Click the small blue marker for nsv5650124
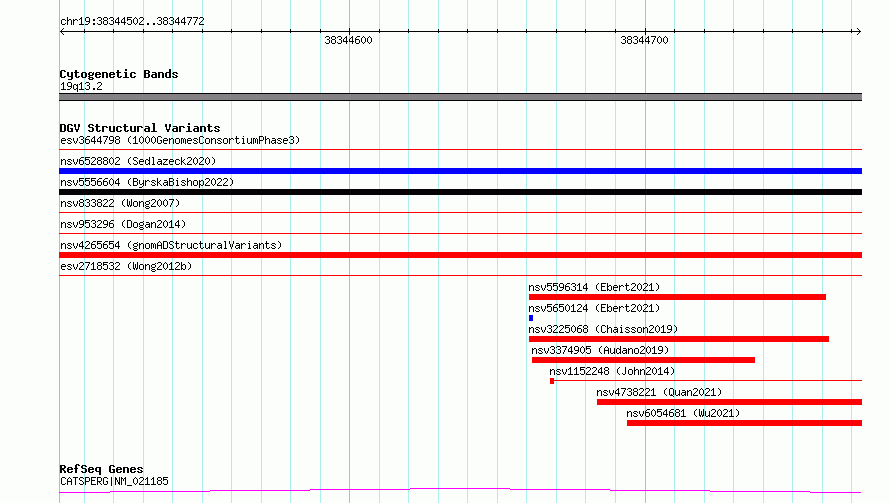This screenshot has height=503, width=890. pos(531,318)
